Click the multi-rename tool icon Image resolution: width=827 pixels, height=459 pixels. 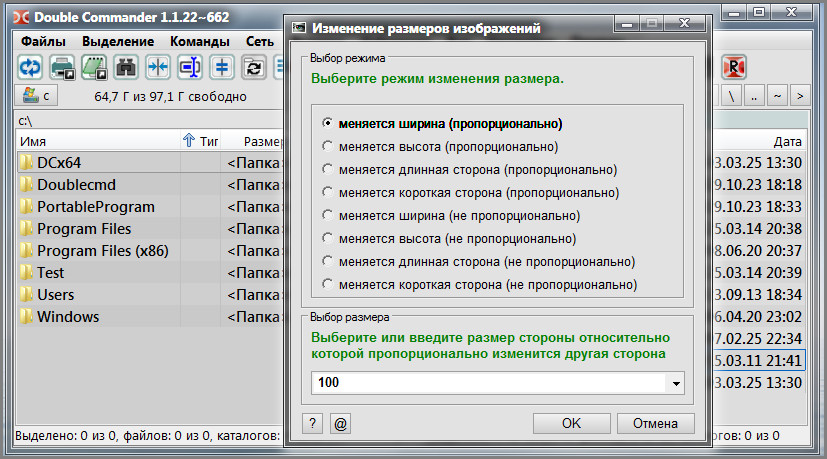[x=190, y=67]
